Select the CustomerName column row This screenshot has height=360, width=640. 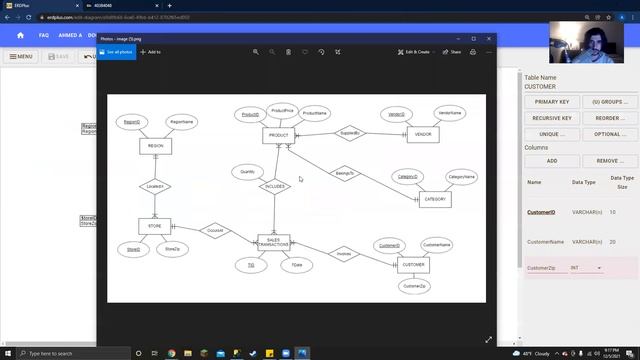(581, 242)
